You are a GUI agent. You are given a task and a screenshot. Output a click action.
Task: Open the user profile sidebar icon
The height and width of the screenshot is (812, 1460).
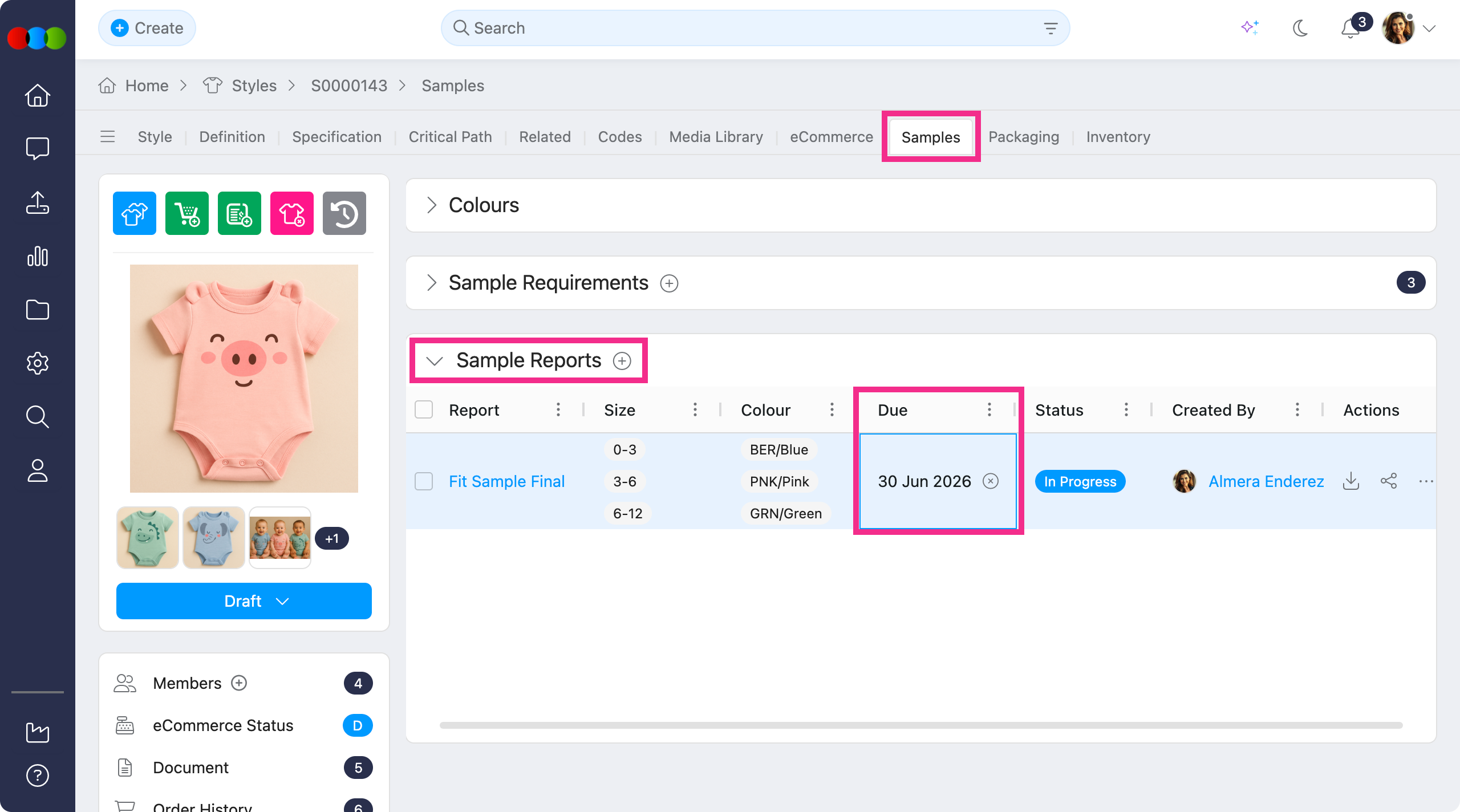(38, 470)
